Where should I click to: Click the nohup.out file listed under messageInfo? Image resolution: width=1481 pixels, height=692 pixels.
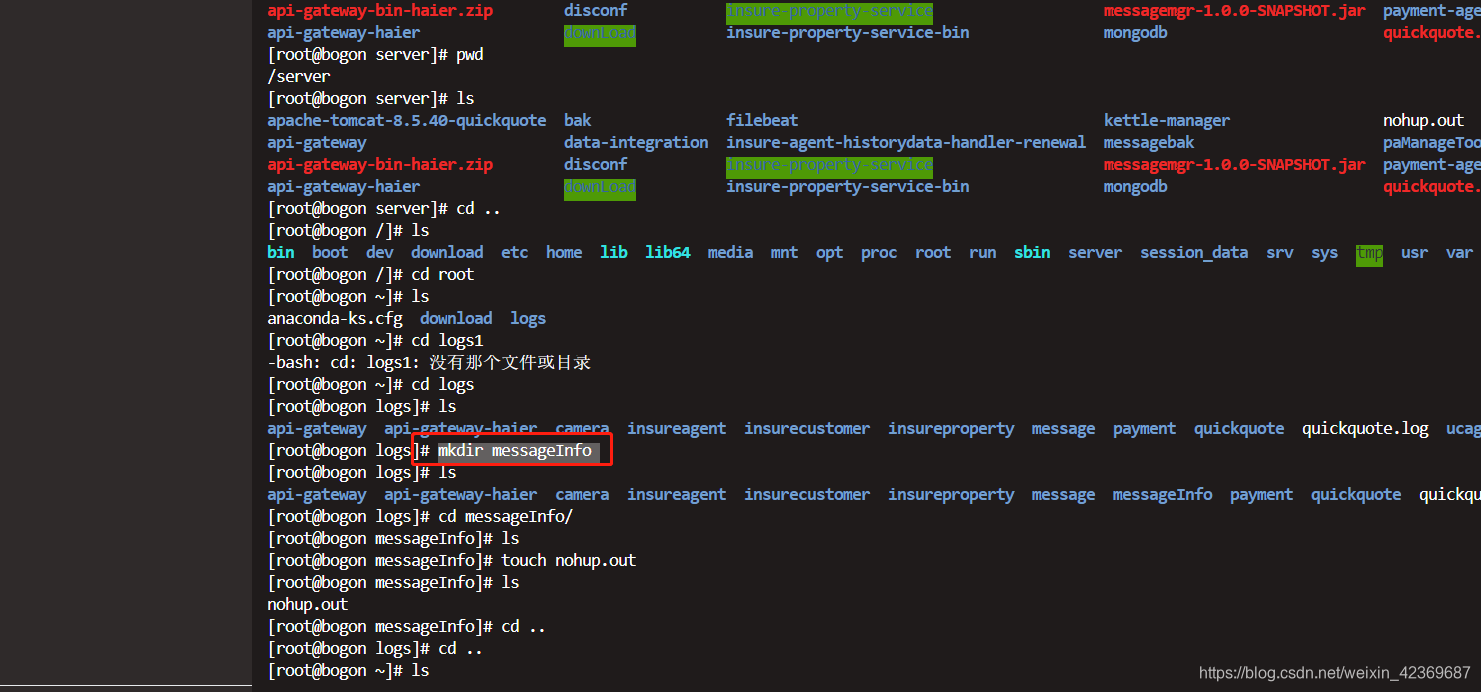pos(306,604)
